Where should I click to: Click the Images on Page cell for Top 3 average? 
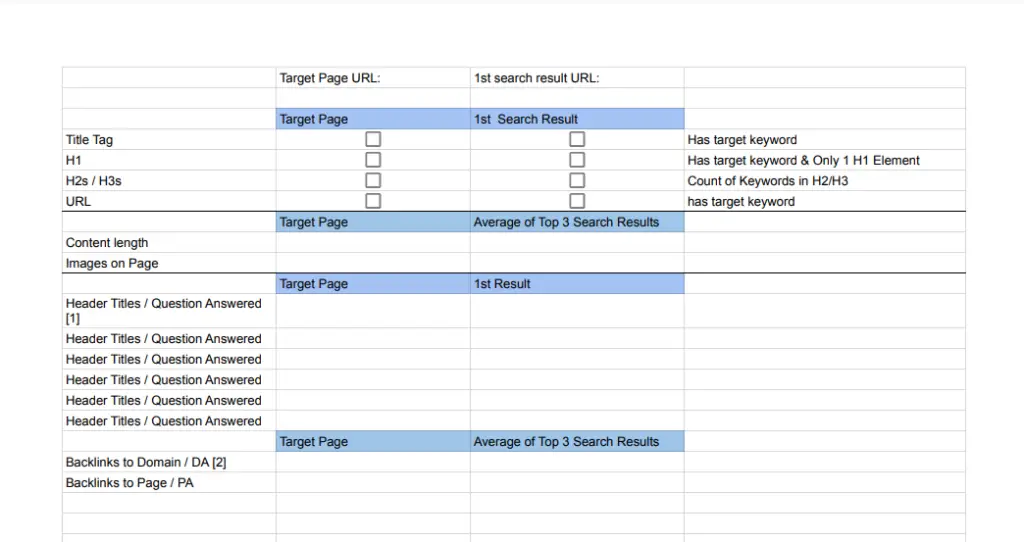[x=577, y=263]
